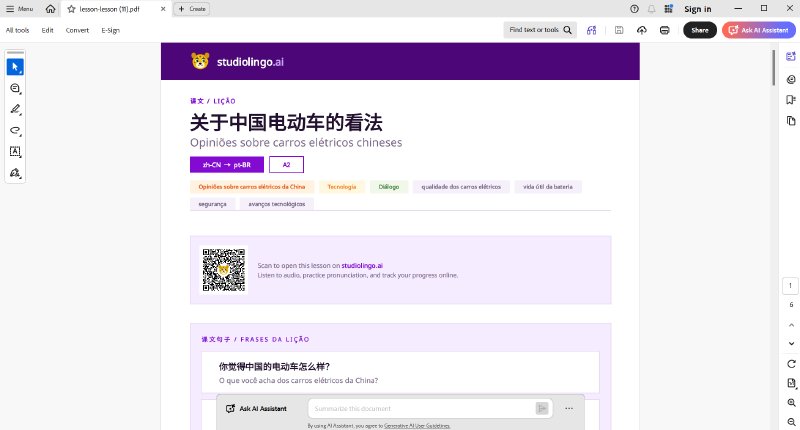Upload to cloud icon
Screen dimensions: 800x430
642,30
